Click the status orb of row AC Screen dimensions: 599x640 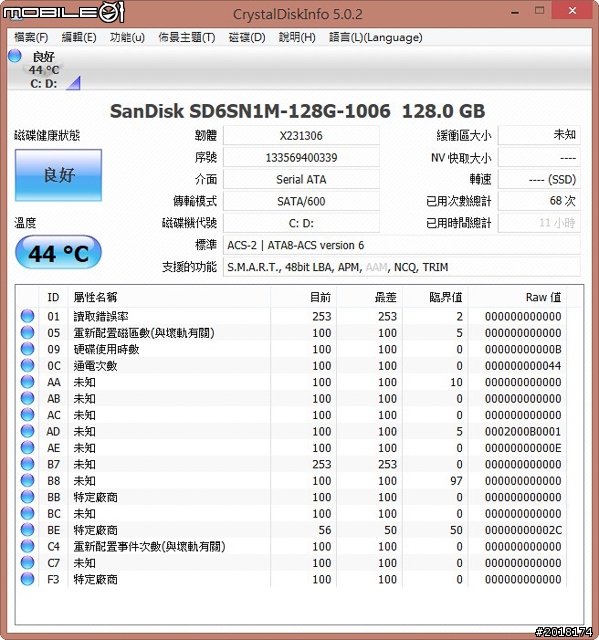click(27, 415)
